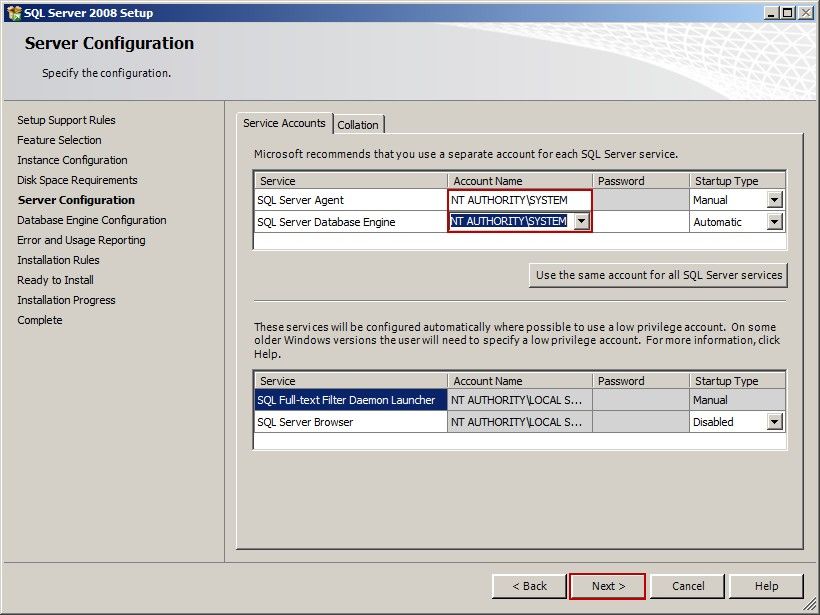Select SQL Server Browser service row
820x615 pixels.
[x=350, y=422]
